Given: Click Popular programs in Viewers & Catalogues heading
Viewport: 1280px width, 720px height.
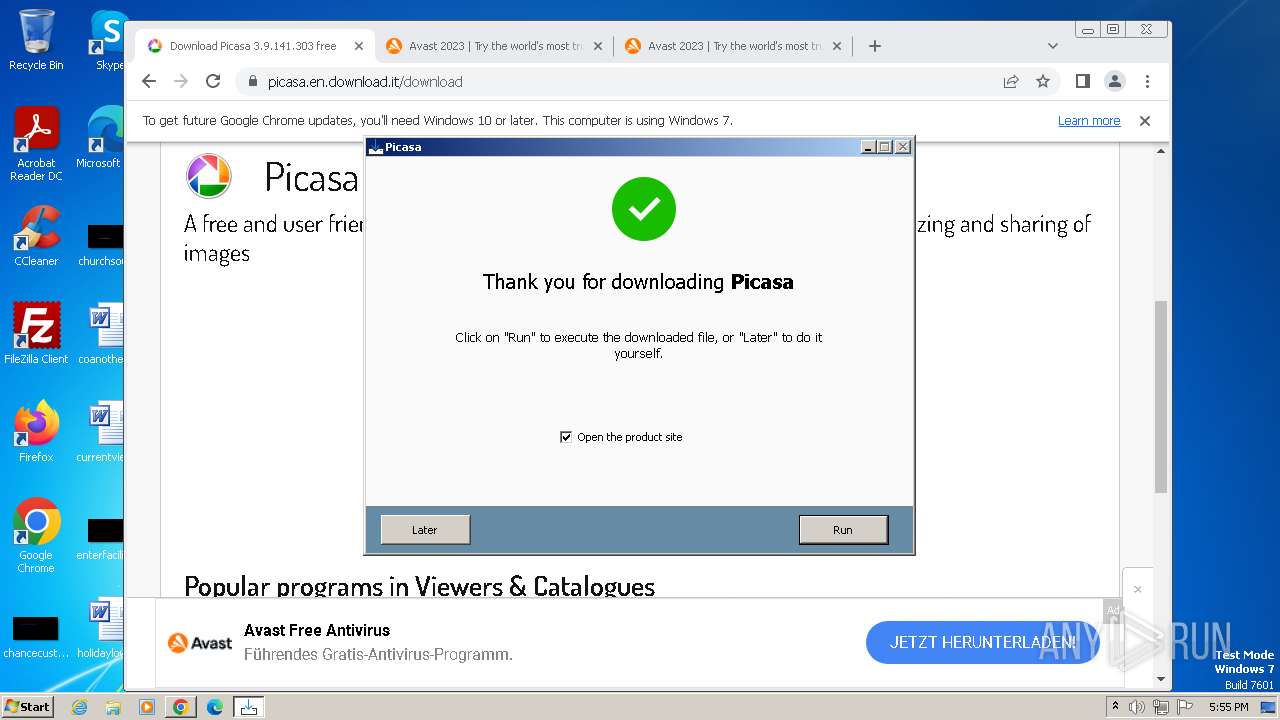Looking at the screenshot, I should 419,586.
